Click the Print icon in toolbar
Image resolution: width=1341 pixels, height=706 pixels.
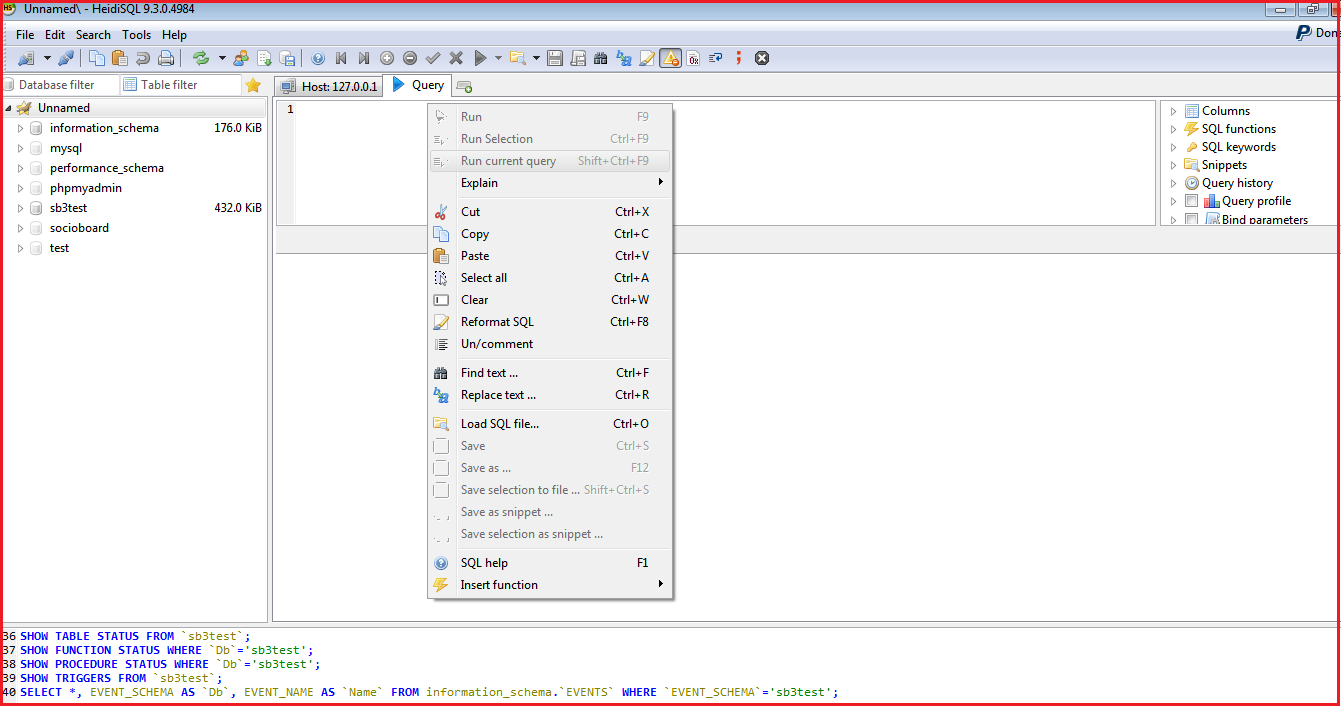pos(166,58)
